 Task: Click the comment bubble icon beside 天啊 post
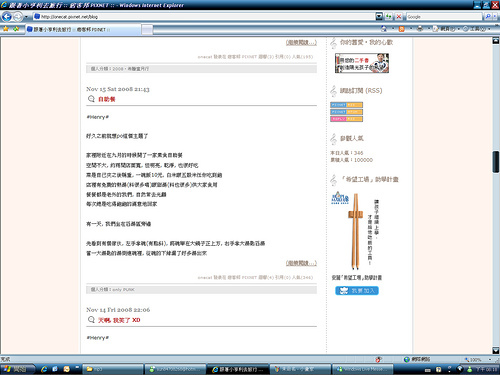pyautogui.click(x=91, y=320)
